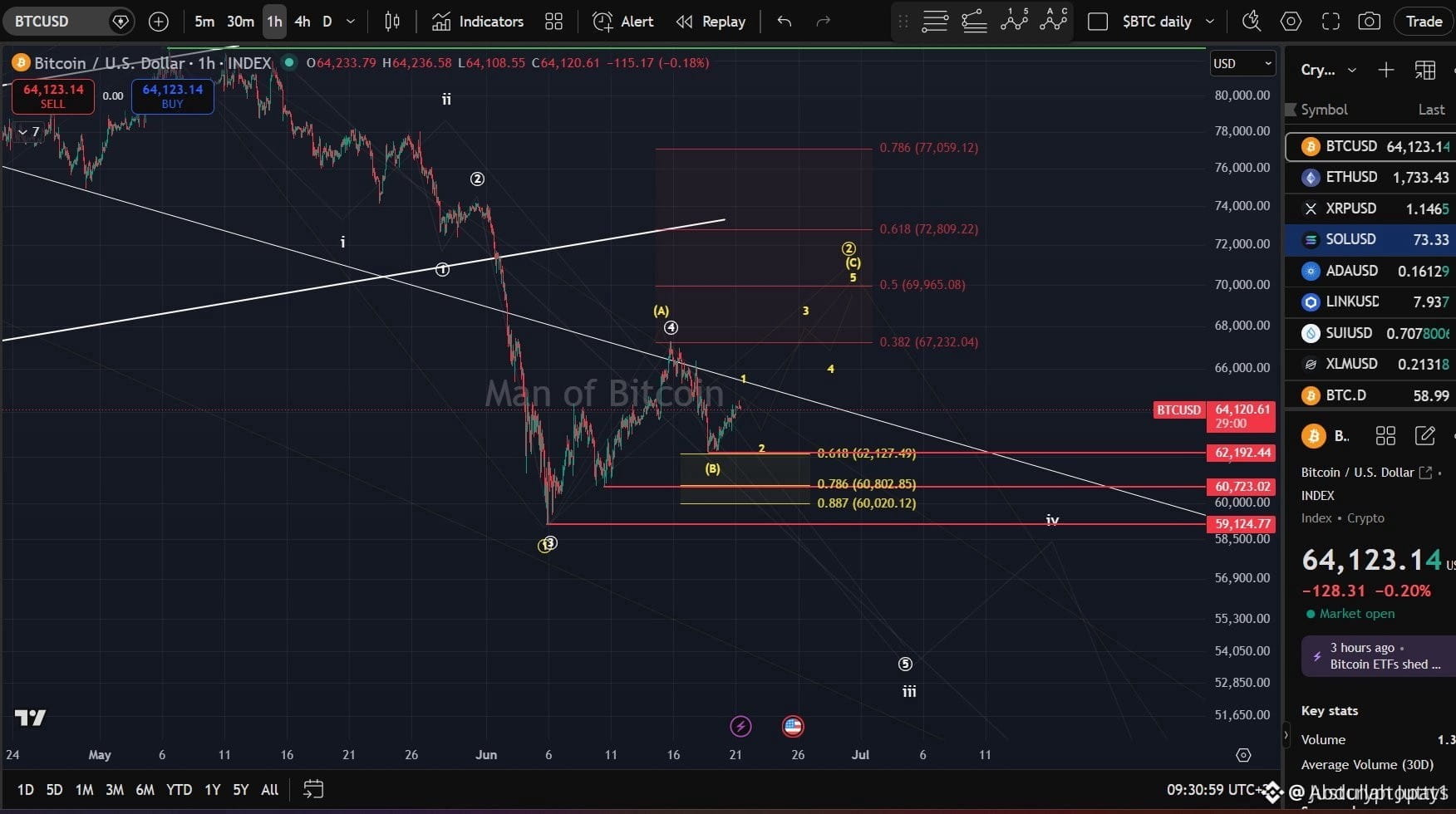Open the details panel grid view icon
The height and width of the screenshot is (814, 1456).
tap(1385, 436)
